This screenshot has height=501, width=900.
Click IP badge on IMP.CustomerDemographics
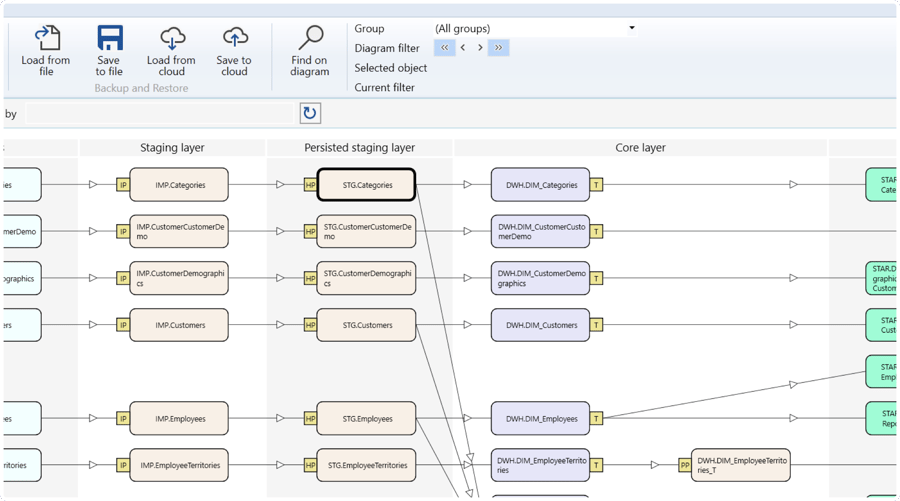pos(123,278)
